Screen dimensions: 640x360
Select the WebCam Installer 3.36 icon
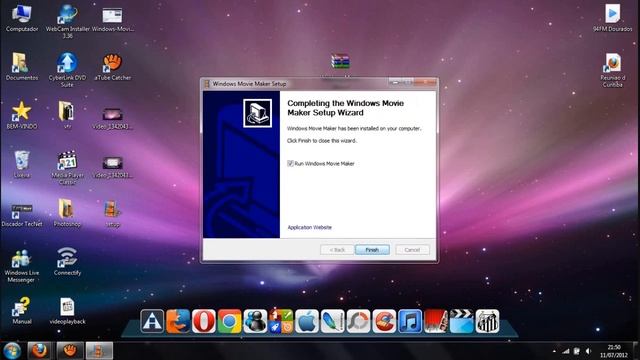67,21
